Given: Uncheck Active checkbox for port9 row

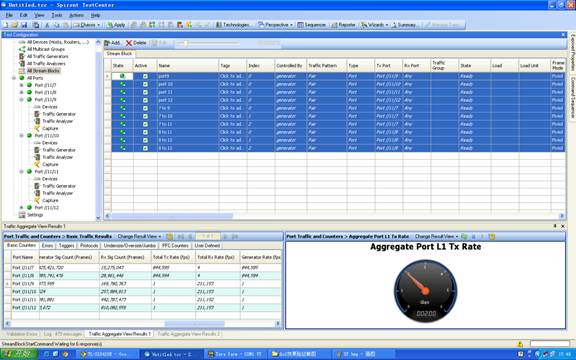Looking at the screenshot, I should tap(145, 76).
